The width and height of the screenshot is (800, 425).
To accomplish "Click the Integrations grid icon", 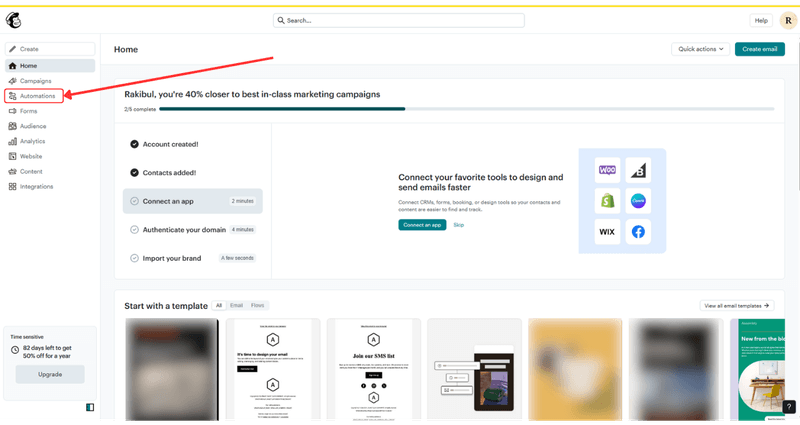I will click(x=13, y=187).
